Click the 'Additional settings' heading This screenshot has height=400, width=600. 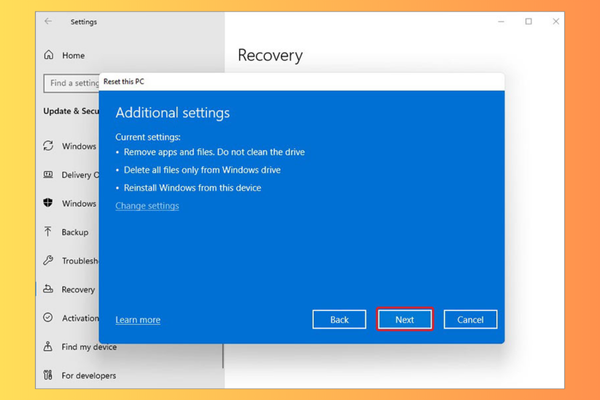173,113
